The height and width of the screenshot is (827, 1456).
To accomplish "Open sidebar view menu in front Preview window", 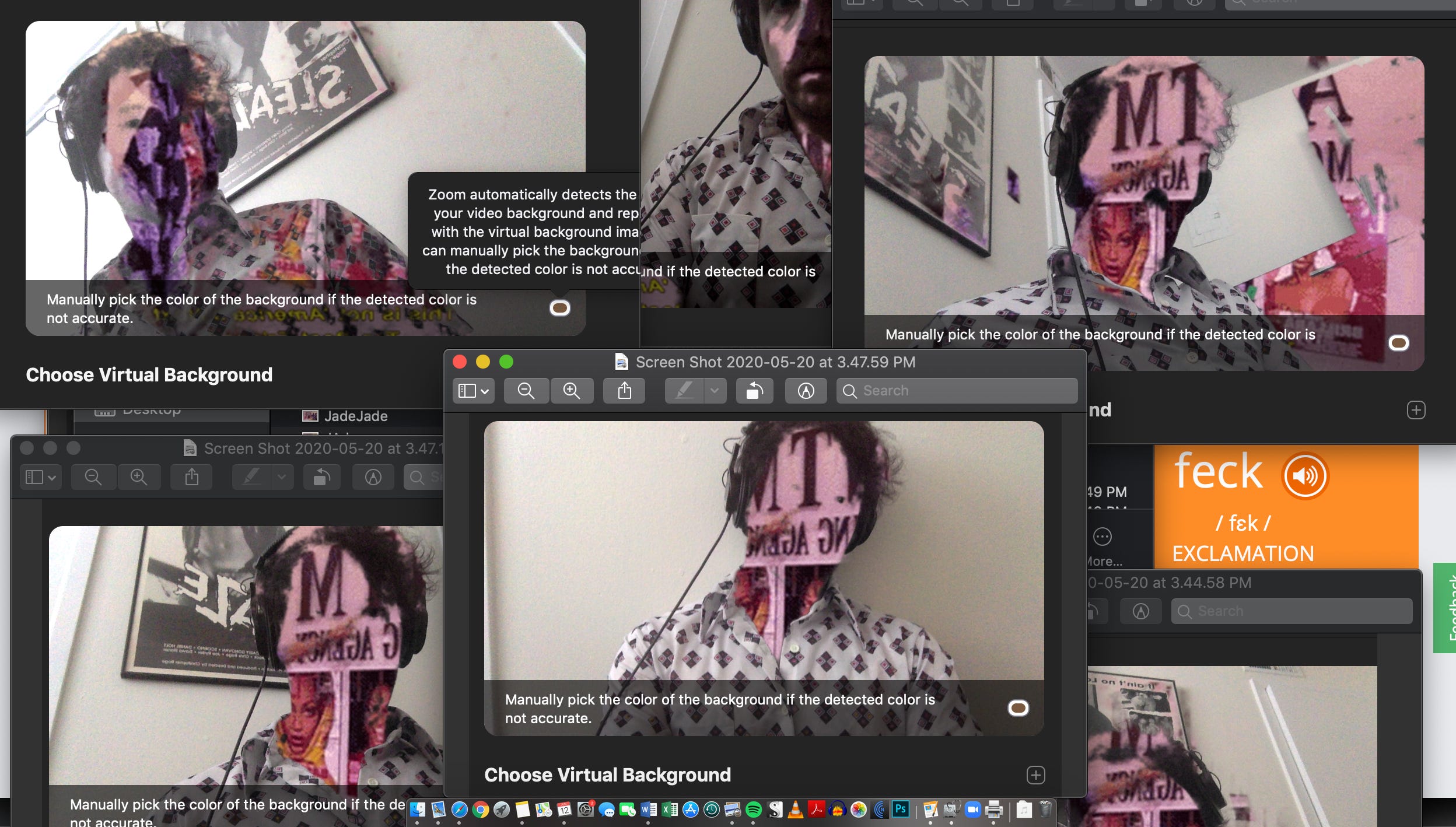I will (x=473, y=391).
